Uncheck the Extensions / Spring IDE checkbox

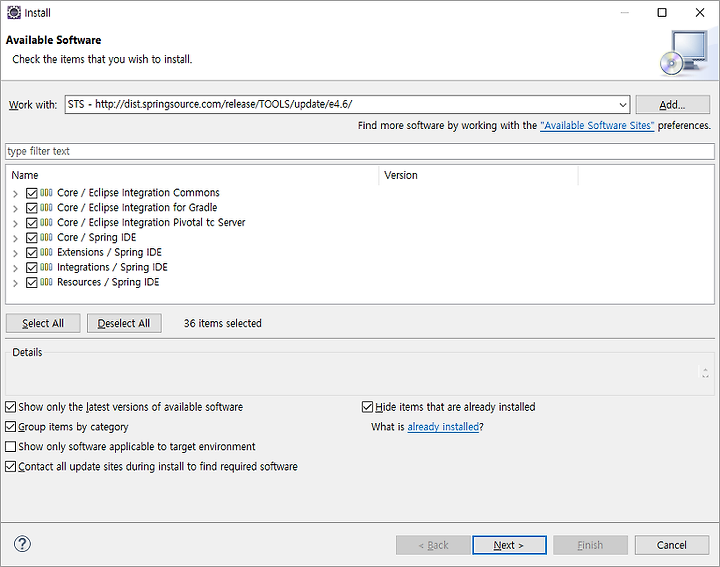tap(32, 253)
